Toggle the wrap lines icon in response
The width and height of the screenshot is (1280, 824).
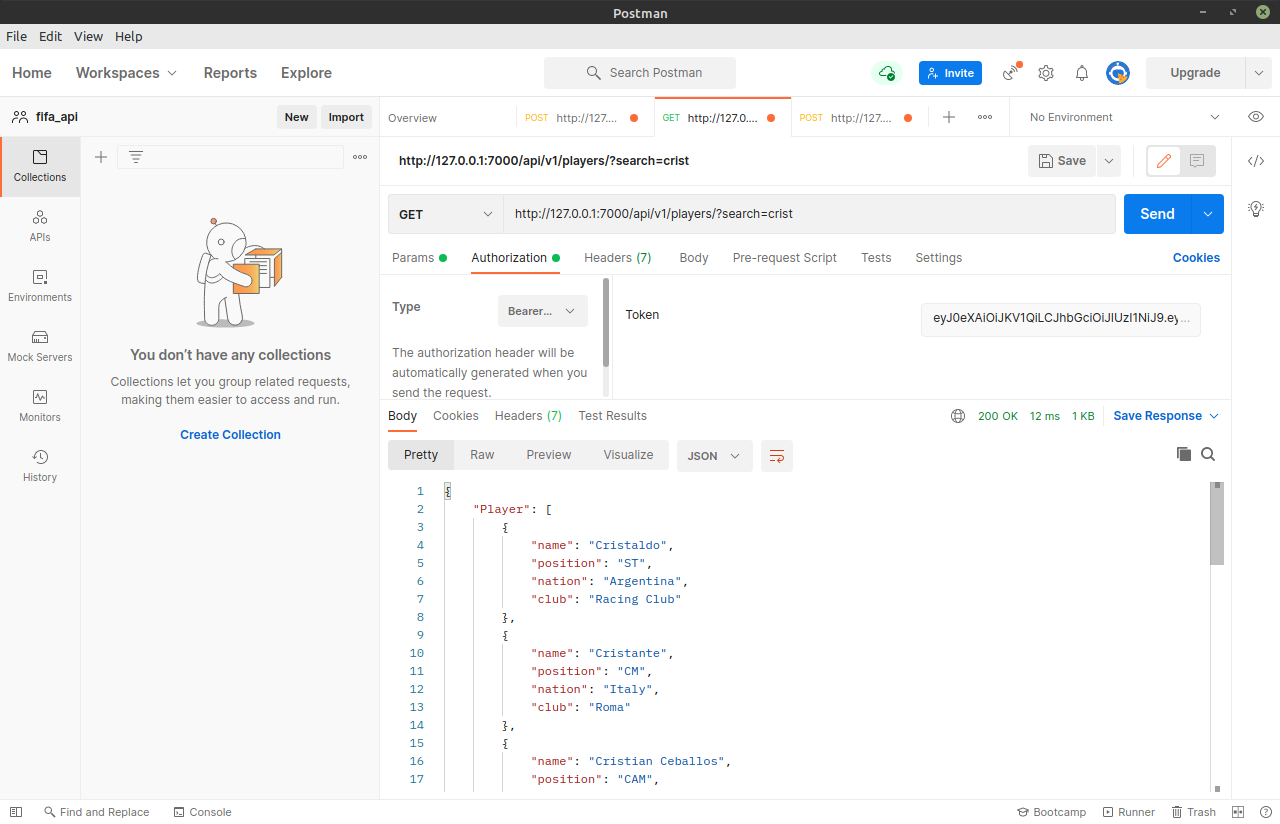(777, 456)
